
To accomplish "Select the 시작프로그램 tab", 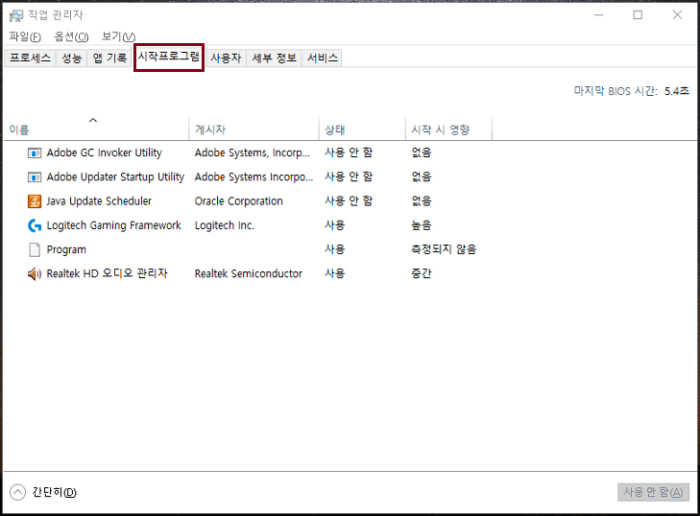I will point(169,57).
